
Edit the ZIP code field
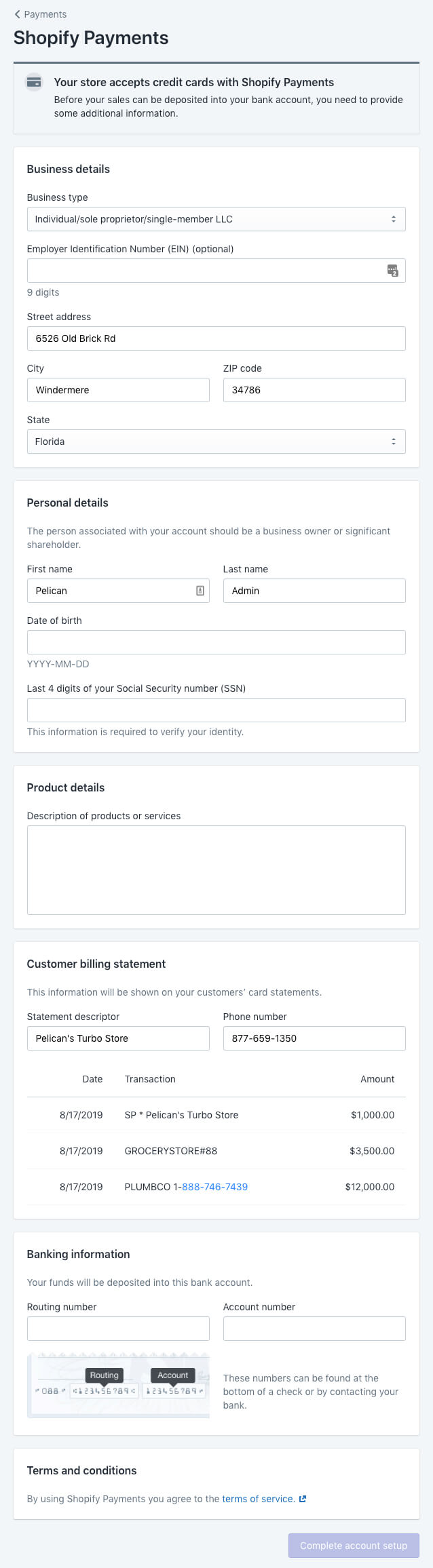[x=314, y=390]
